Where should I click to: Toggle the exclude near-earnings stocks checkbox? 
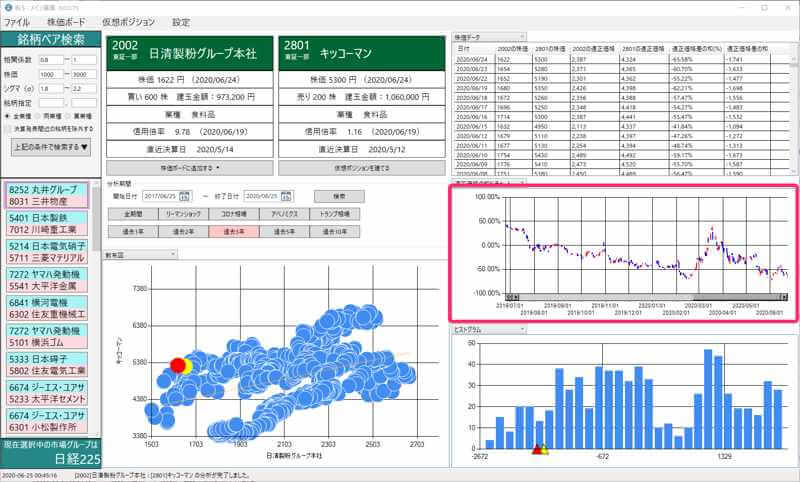8,129
